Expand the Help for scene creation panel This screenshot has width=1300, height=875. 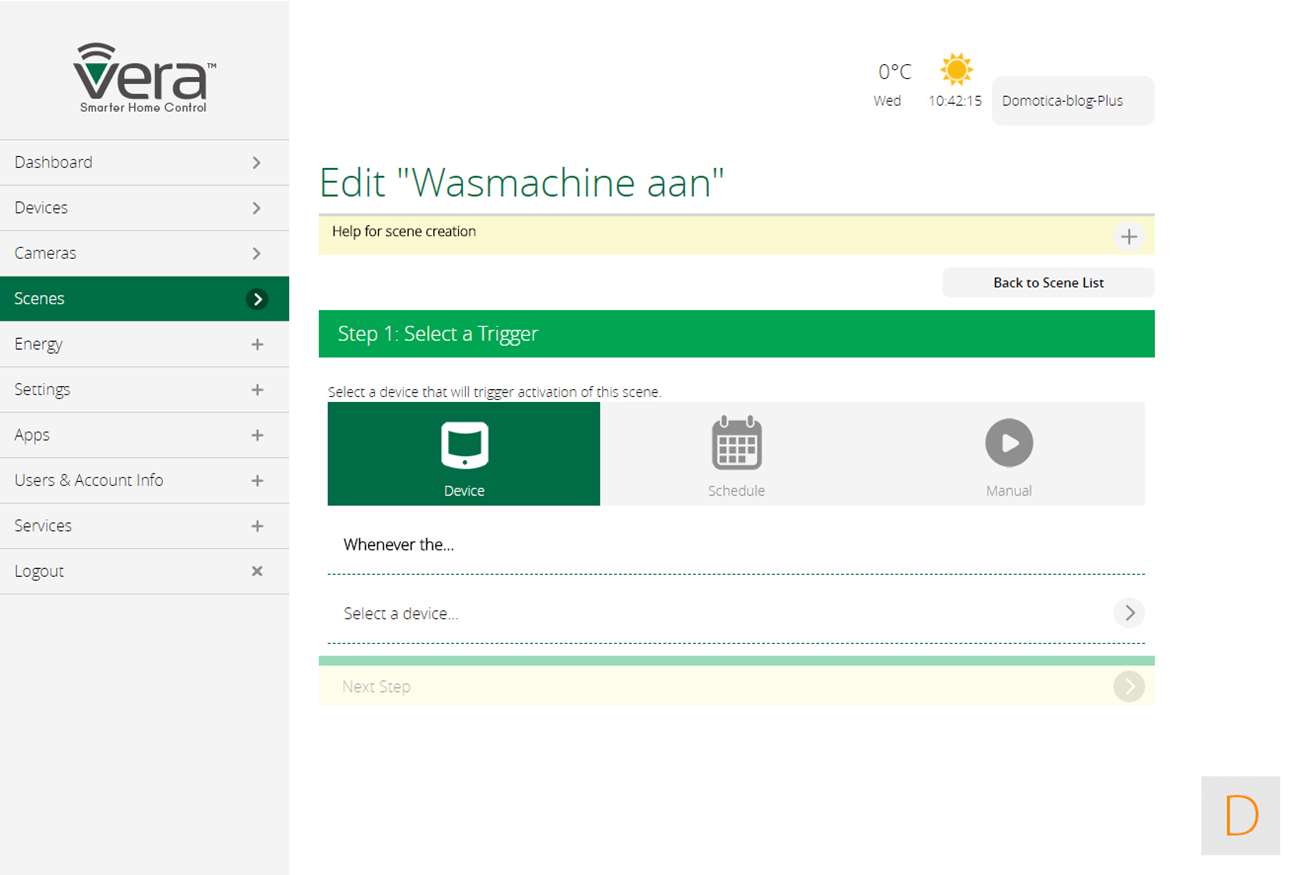coord(1128,237)
